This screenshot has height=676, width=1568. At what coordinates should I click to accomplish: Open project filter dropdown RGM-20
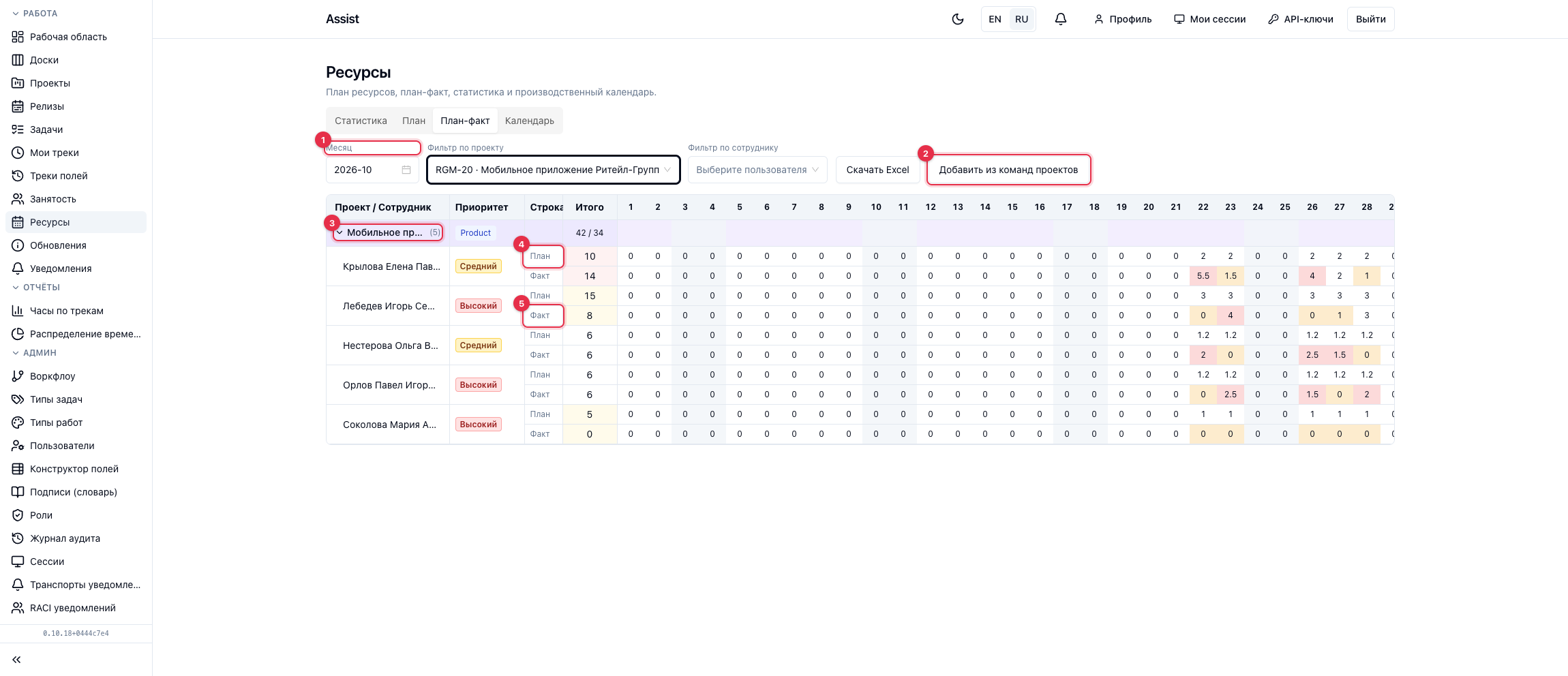pyautogui.click(x=554, y=170)
